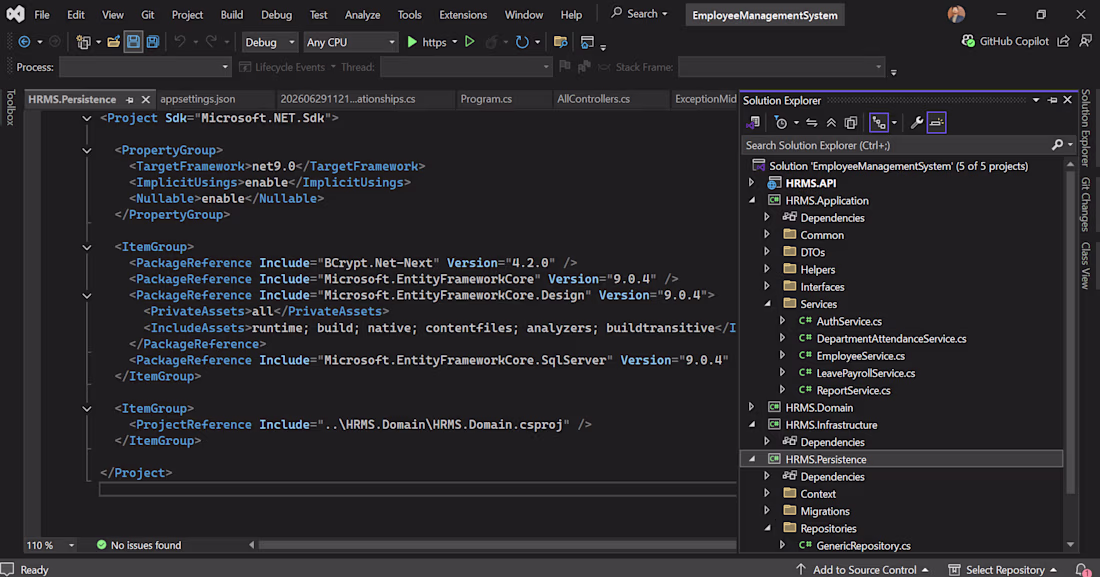The height and width of the screenshot is (577, 1100).
Task: Expand the DTOs folder
Action: 767,252
